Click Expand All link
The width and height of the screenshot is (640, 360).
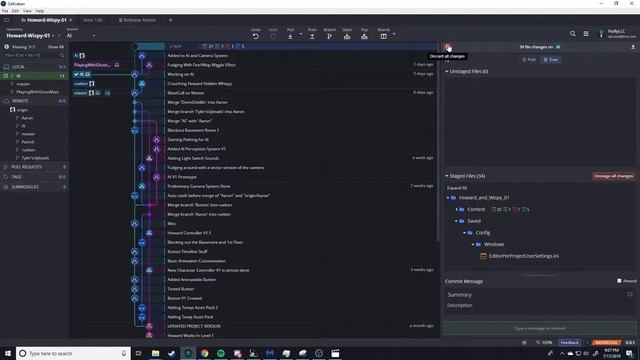457,188
